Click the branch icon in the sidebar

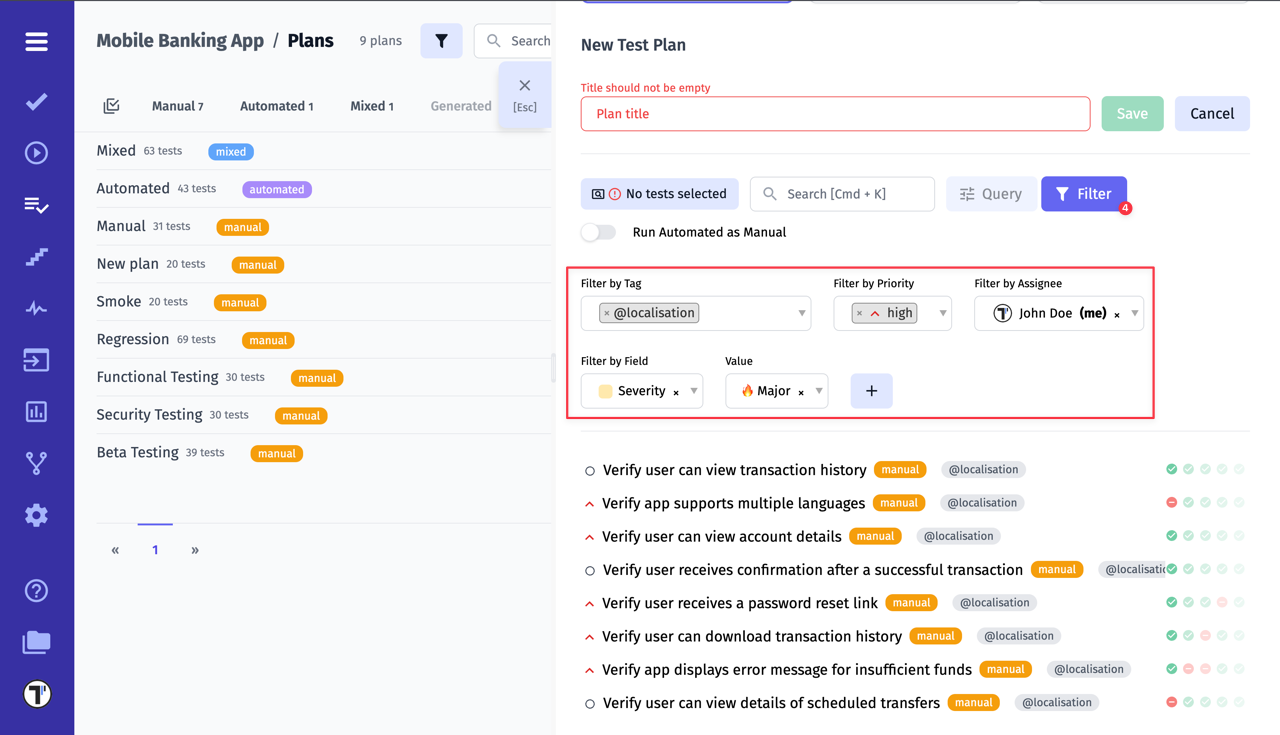tap(36, 463)
